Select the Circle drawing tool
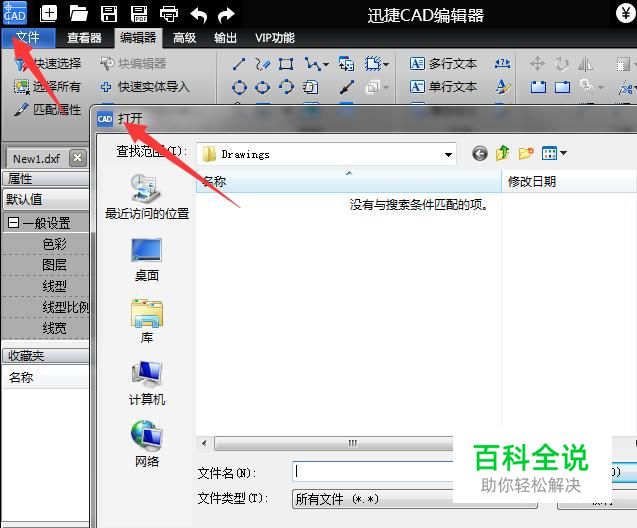The width and height of the screenshot is (637, 528). pyautogui.click(x=239, y=87)
